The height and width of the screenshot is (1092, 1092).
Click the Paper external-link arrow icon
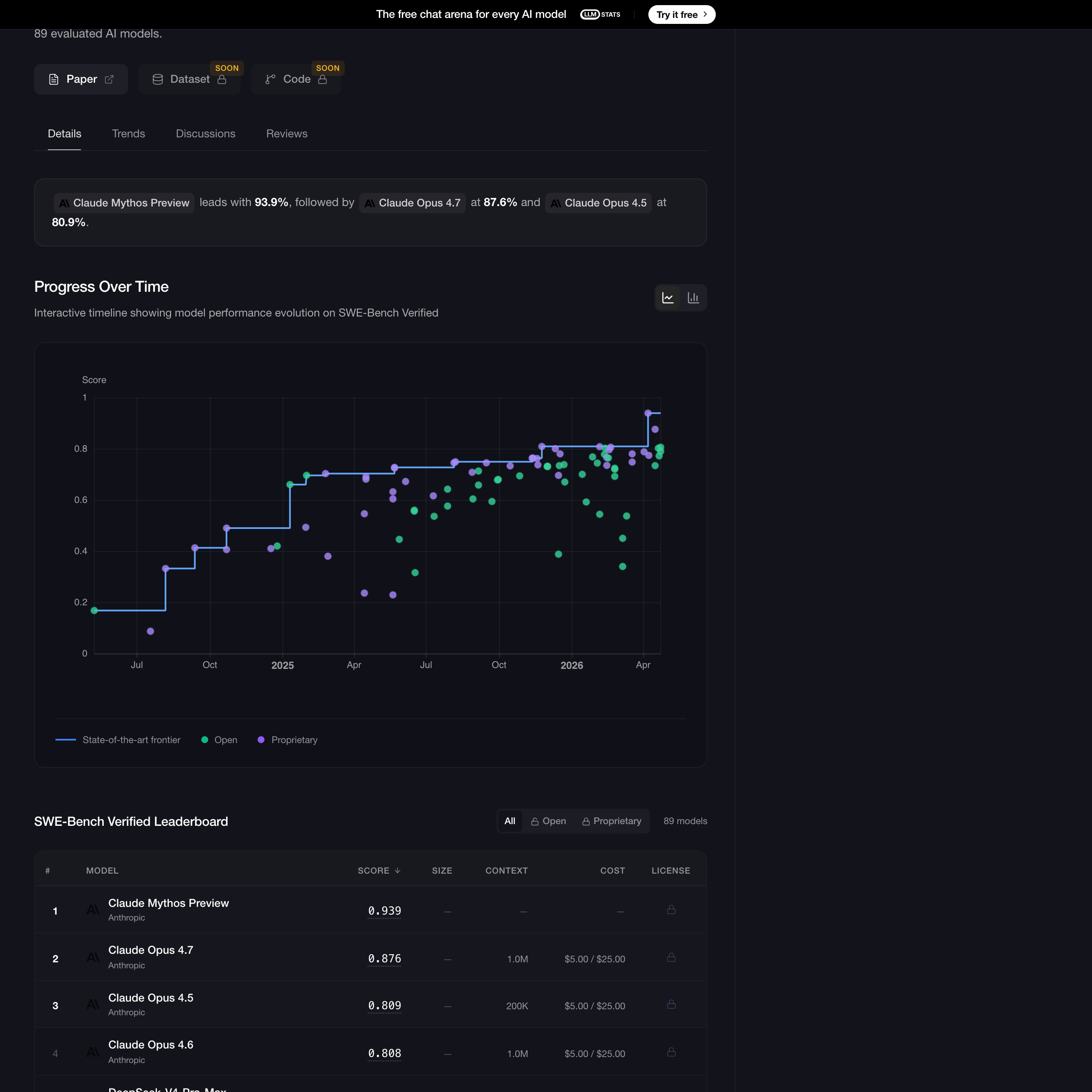109,79
